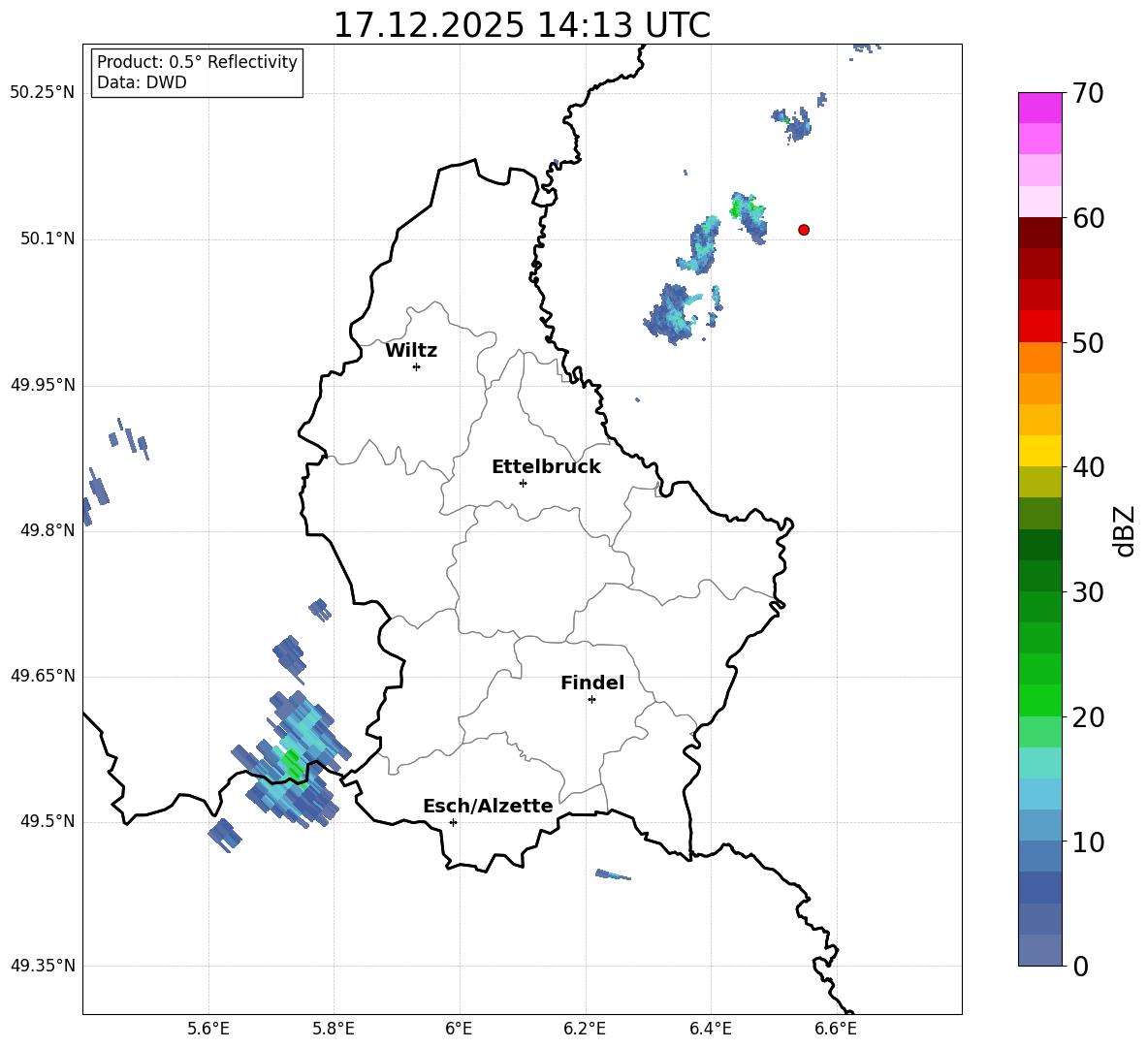The image size is (1148, 1048).
Task: Click the Esch/Alzette location cross marker
Action: coord(453,822)
